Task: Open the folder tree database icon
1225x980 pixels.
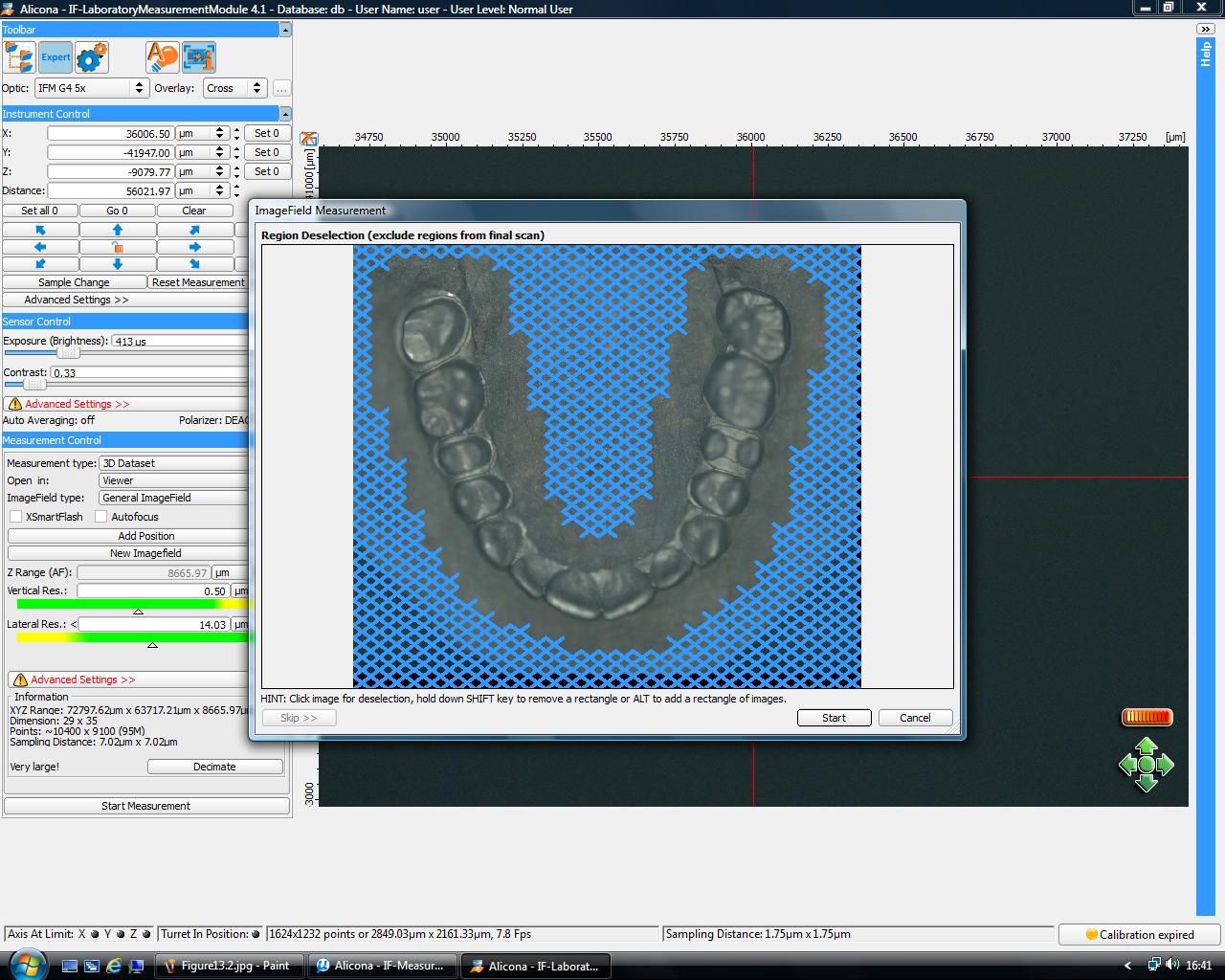Action: (19, 57)
